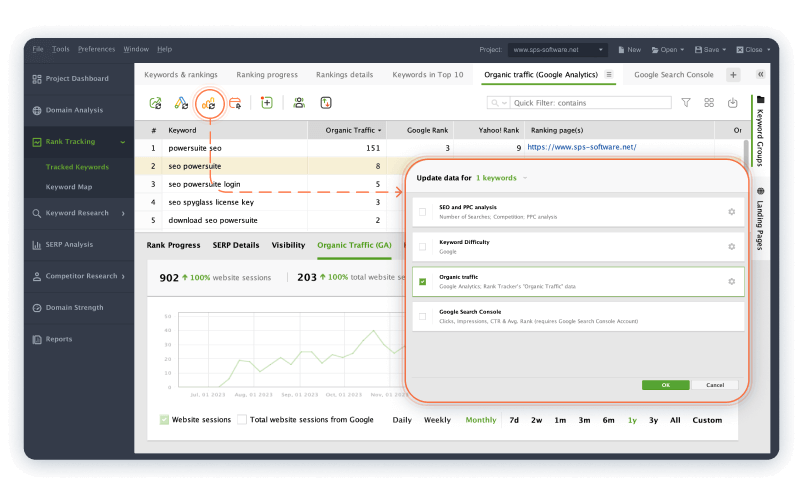
Task: Expand the Keyword Research submenu arrow
Action: 123,213
